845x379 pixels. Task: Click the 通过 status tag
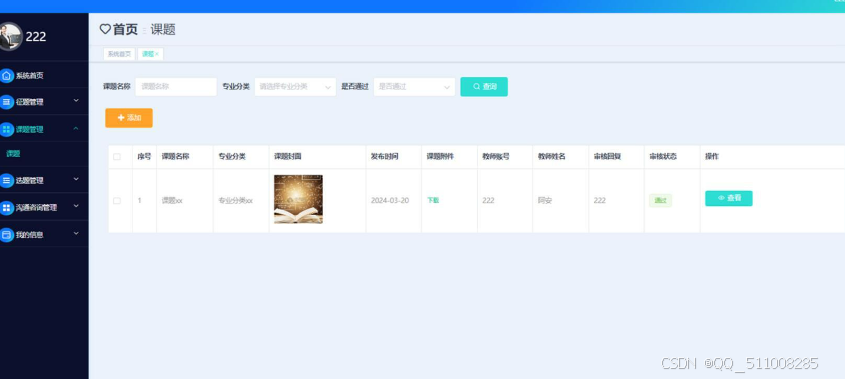[660, 201]
